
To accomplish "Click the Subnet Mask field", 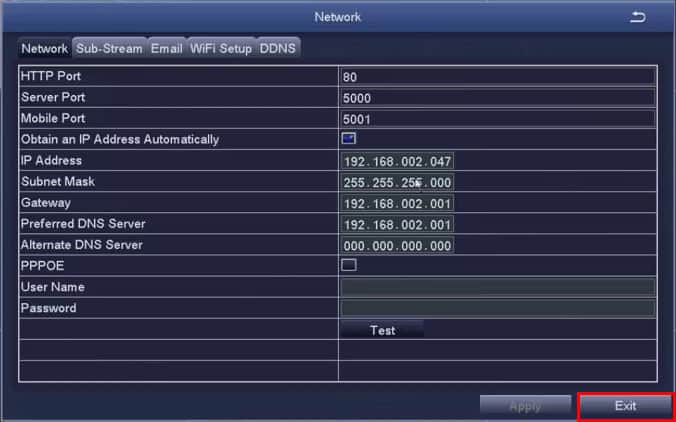I will tap(397, 182).
